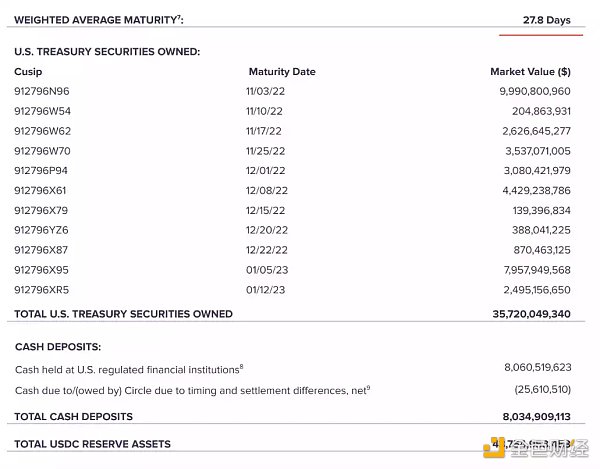Select the 27.8 Days value

(x=546, y=20)
